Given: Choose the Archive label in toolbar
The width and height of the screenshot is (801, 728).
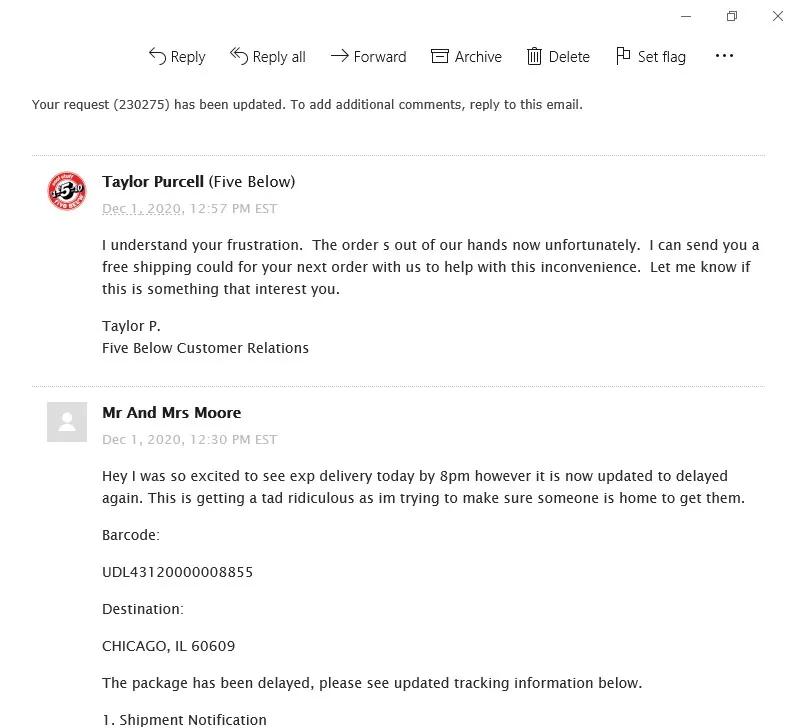Looking at the screenshot, I should pyautogui.click(x=478, y=57).
